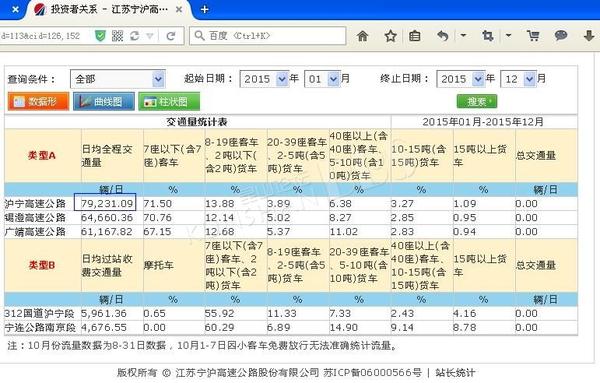Open the screenshot crop tool icon
Screen dimensions: 600x383
[488, 36]
